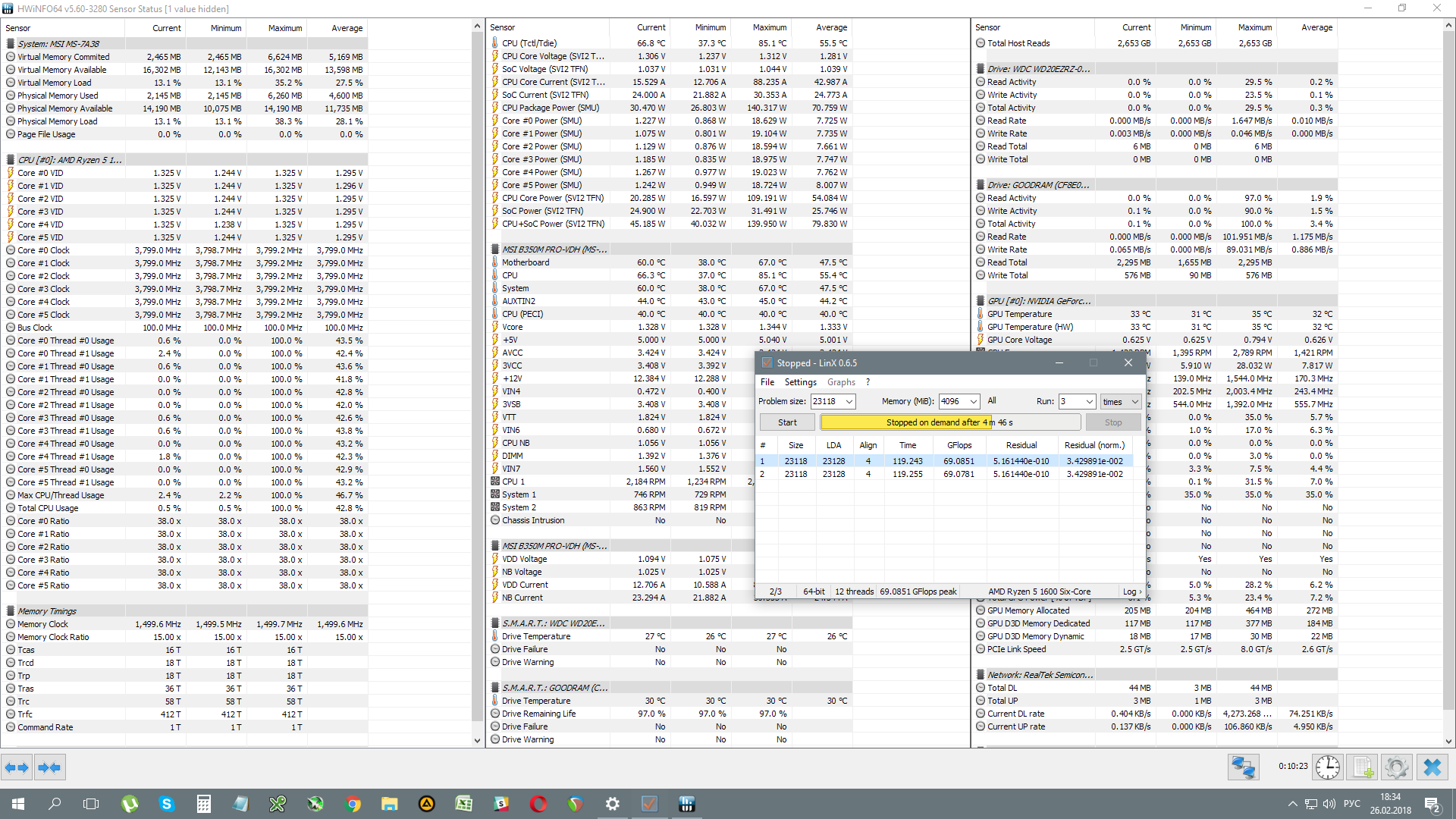Open the LinX Settings menu
The width and height of the screenshot is (1456, 819).
[800, 382]
